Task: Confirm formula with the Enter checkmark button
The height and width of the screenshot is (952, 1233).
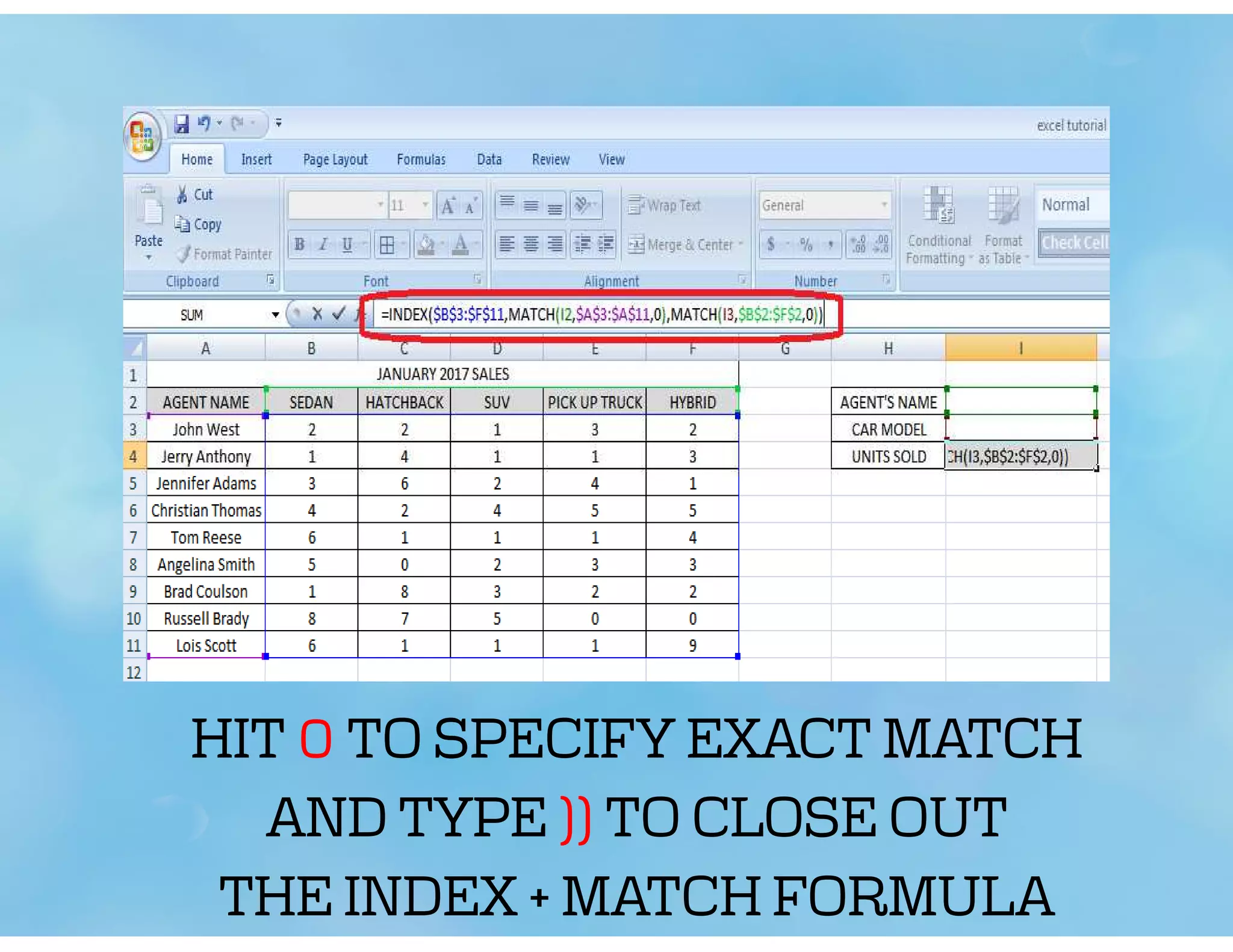Action: [x=339, y=314]
